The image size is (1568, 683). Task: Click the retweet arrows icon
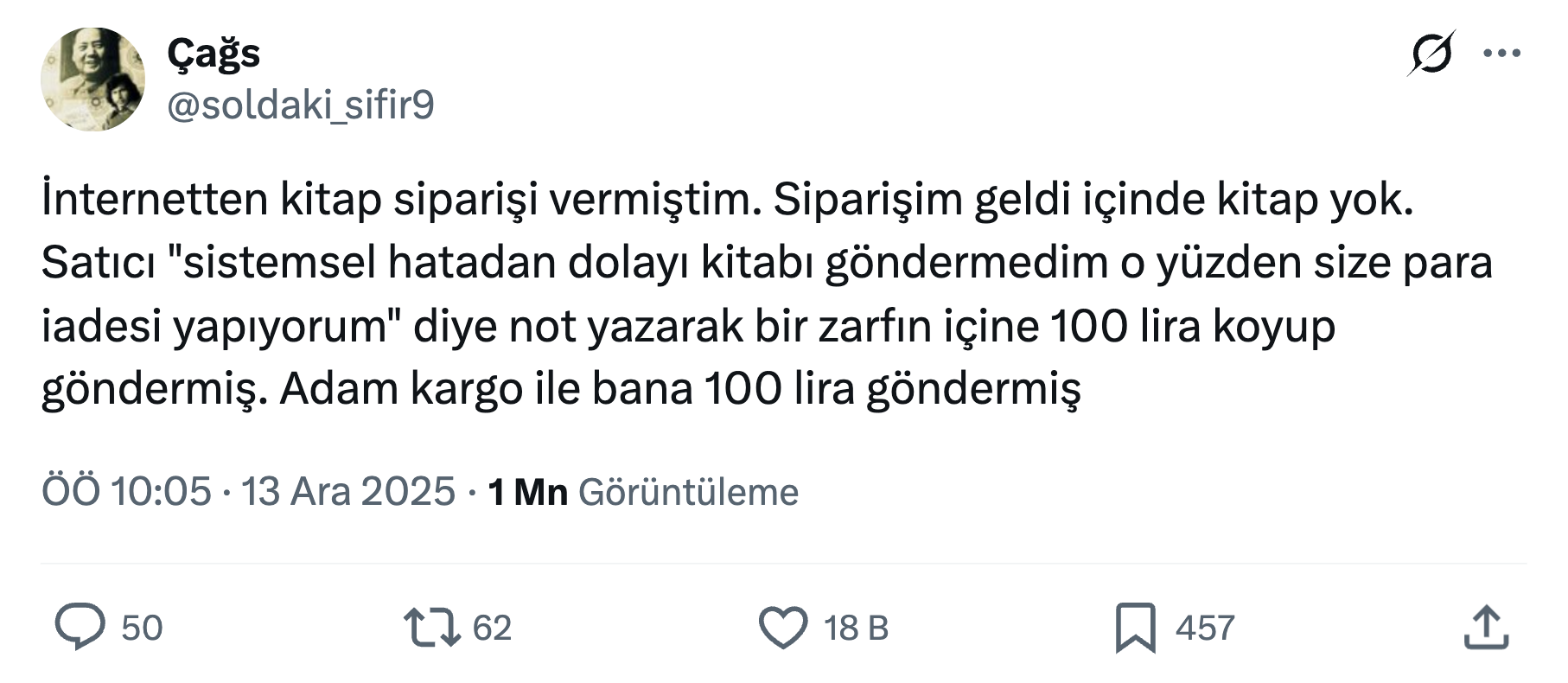click(432, 627)
